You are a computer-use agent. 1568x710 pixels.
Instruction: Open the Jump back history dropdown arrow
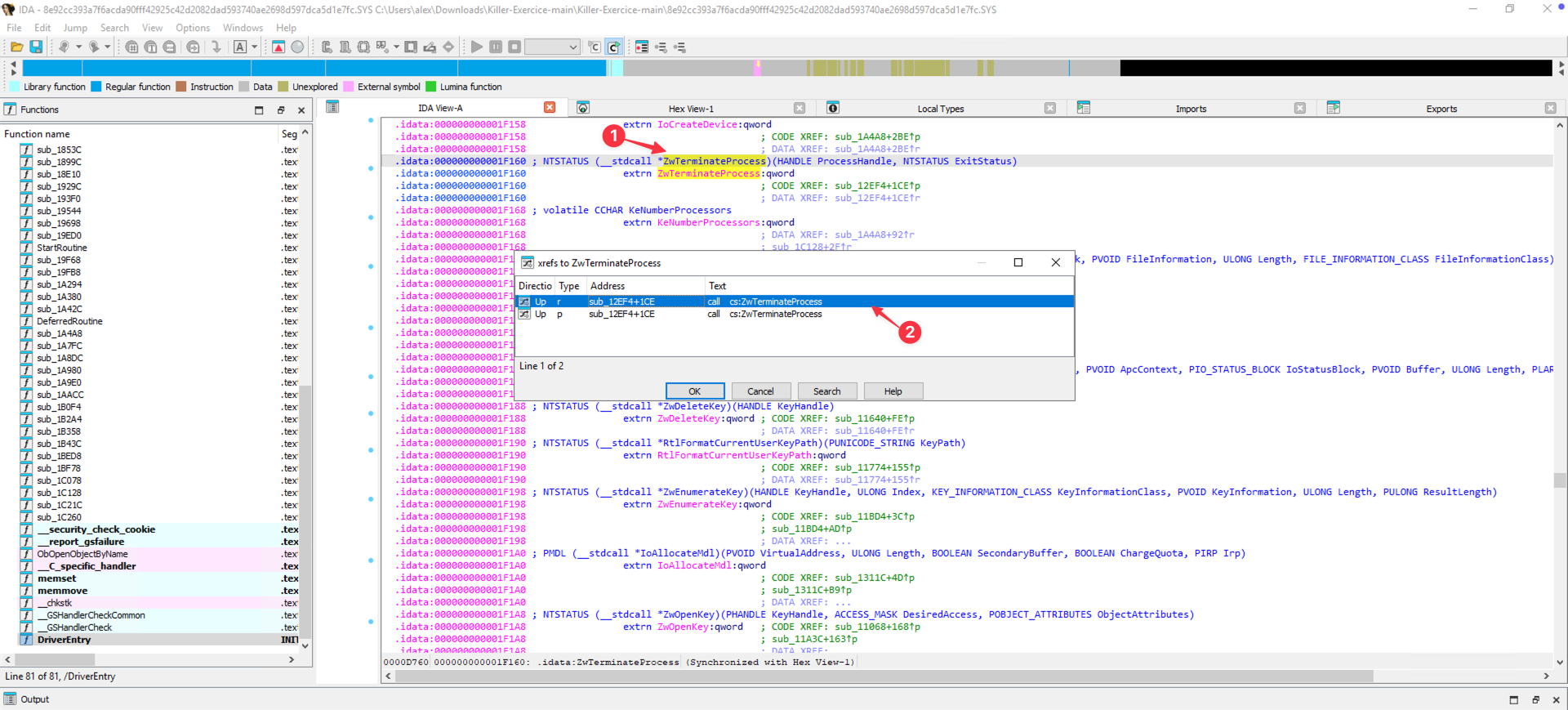point(79,47)
